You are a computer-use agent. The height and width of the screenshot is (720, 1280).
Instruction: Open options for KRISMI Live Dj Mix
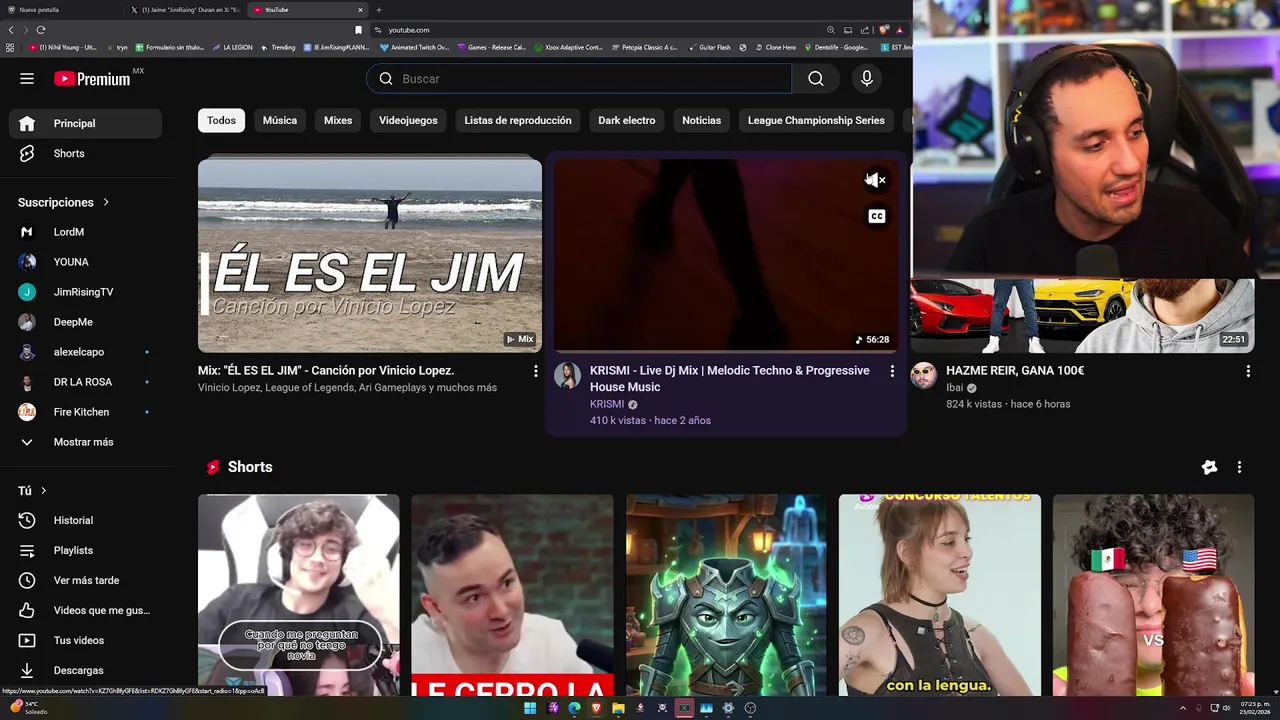pos(892,371)
